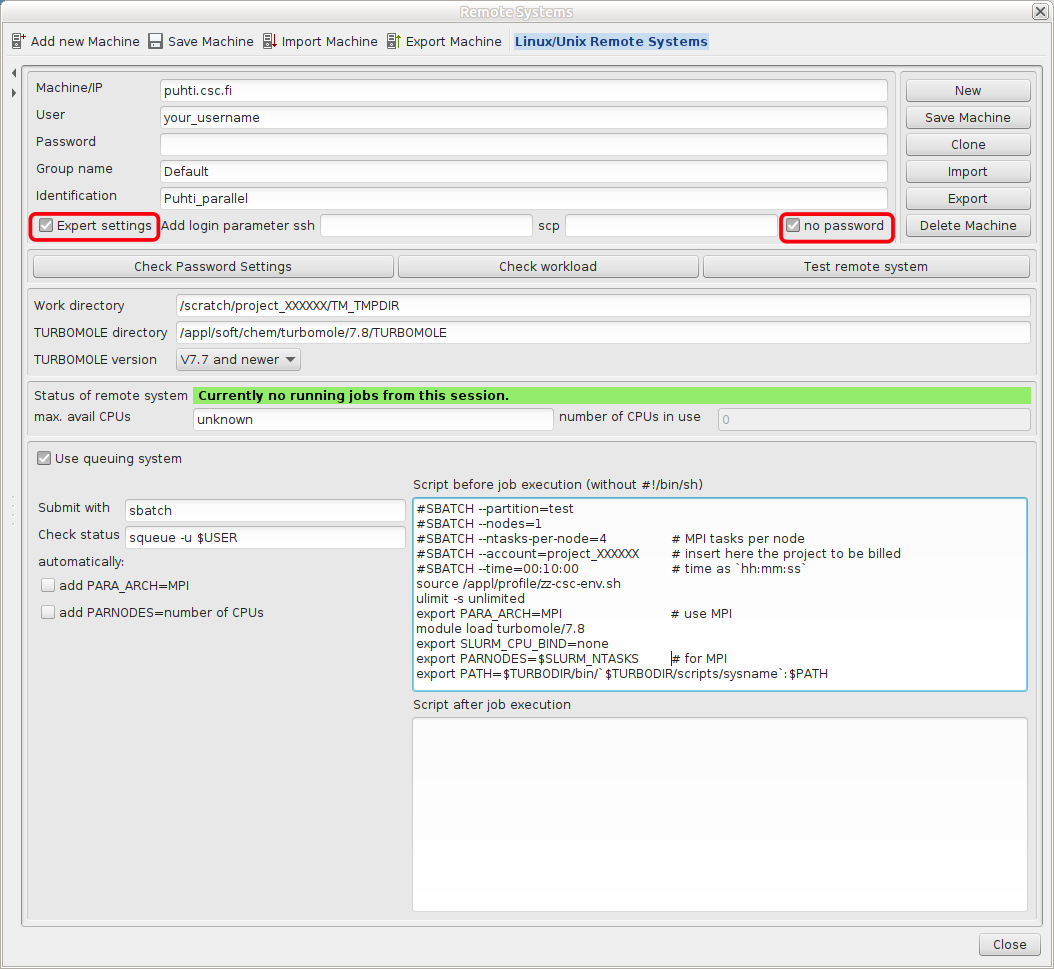
Task: Close the Remote Systems window with X
Action: point(1039,11)
